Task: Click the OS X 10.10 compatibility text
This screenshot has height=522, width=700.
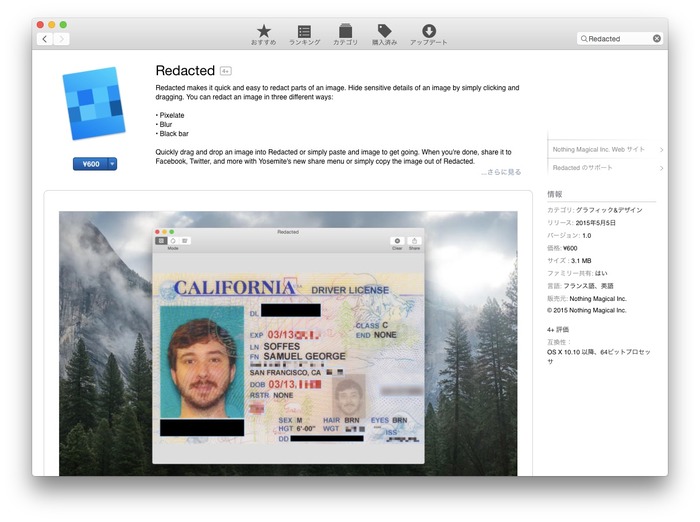Action: (x=599, y=356)
